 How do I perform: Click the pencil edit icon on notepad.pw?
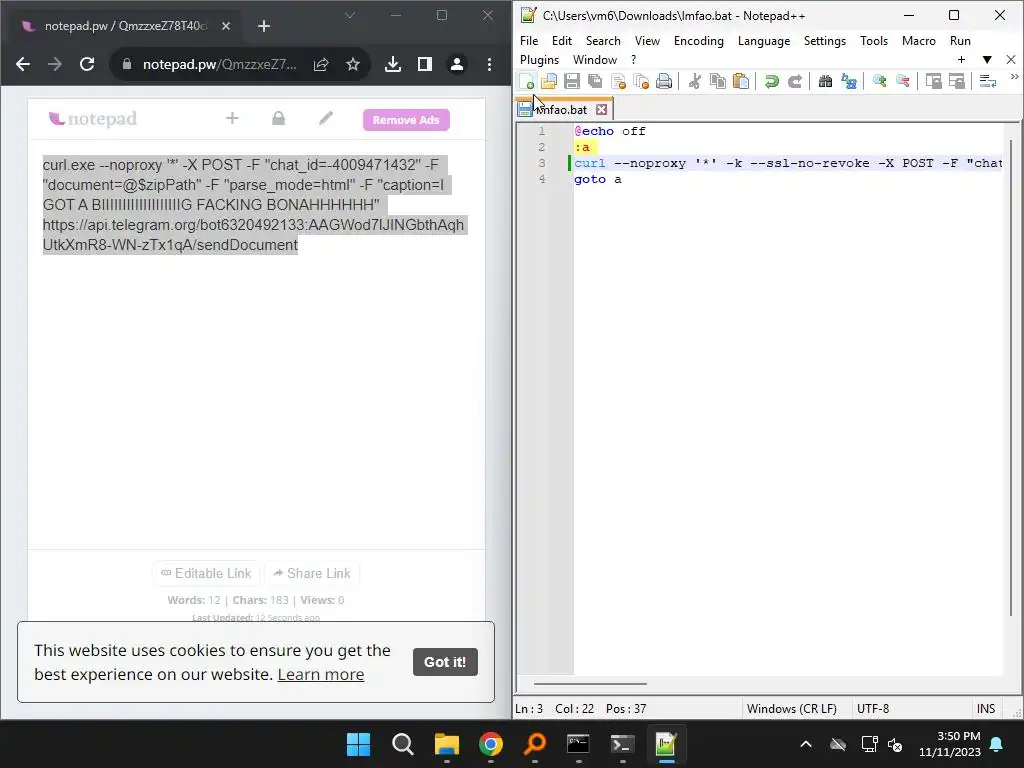[325, 118]
